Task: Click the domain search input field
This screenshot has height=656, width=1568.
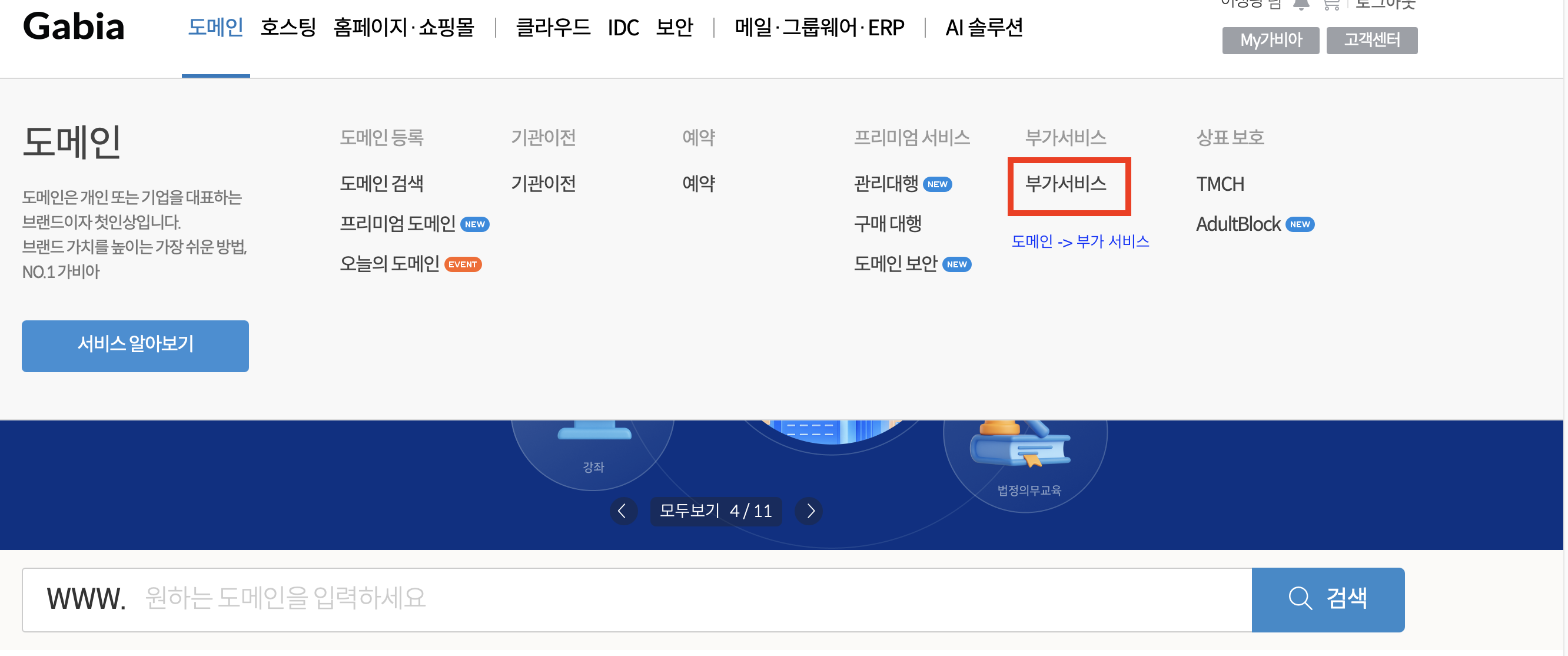Action: tap(670, 599)
